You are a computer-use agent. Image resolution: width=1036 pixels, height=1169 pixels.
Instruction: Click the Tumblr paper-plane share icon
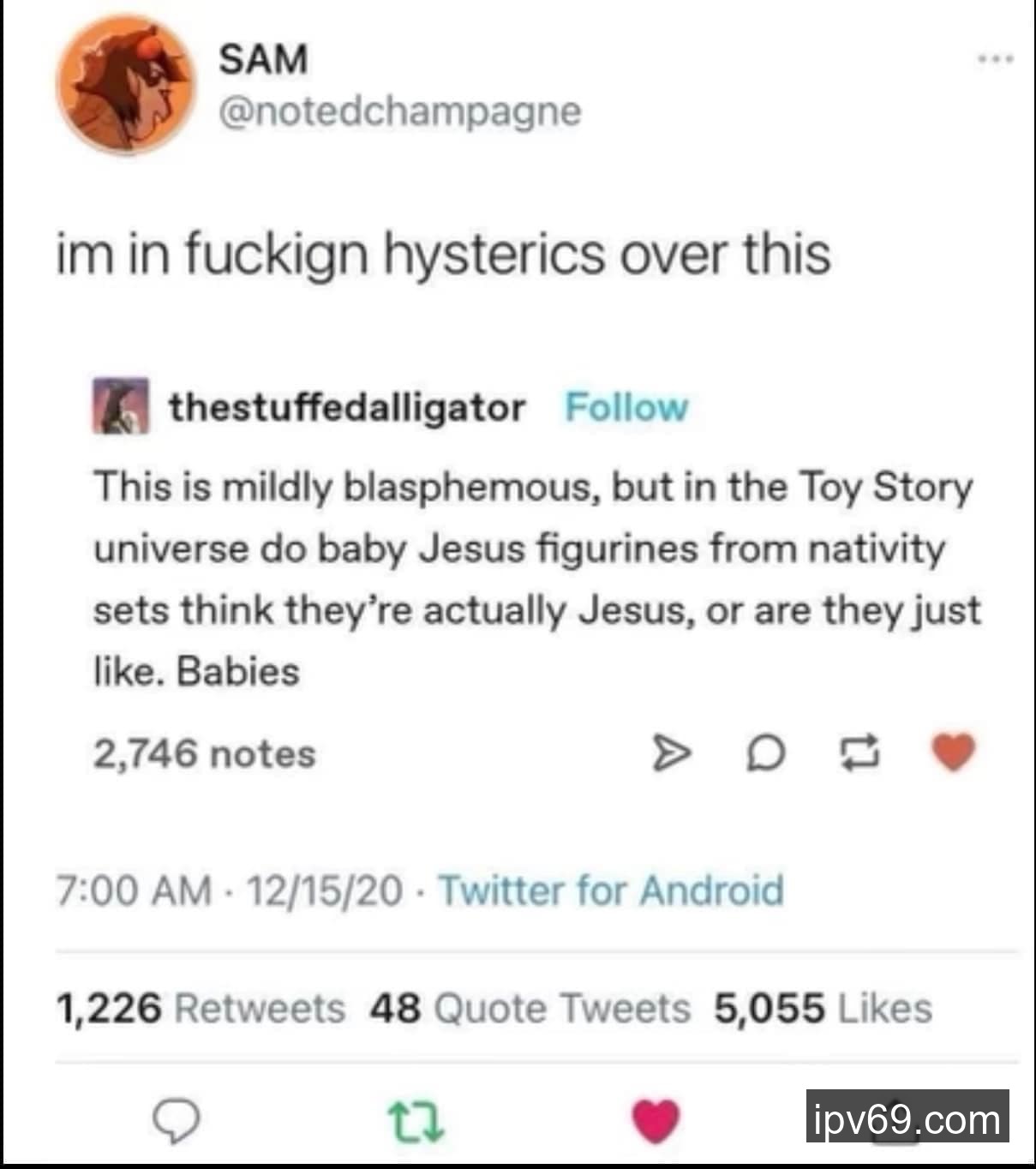click(672, 753)
